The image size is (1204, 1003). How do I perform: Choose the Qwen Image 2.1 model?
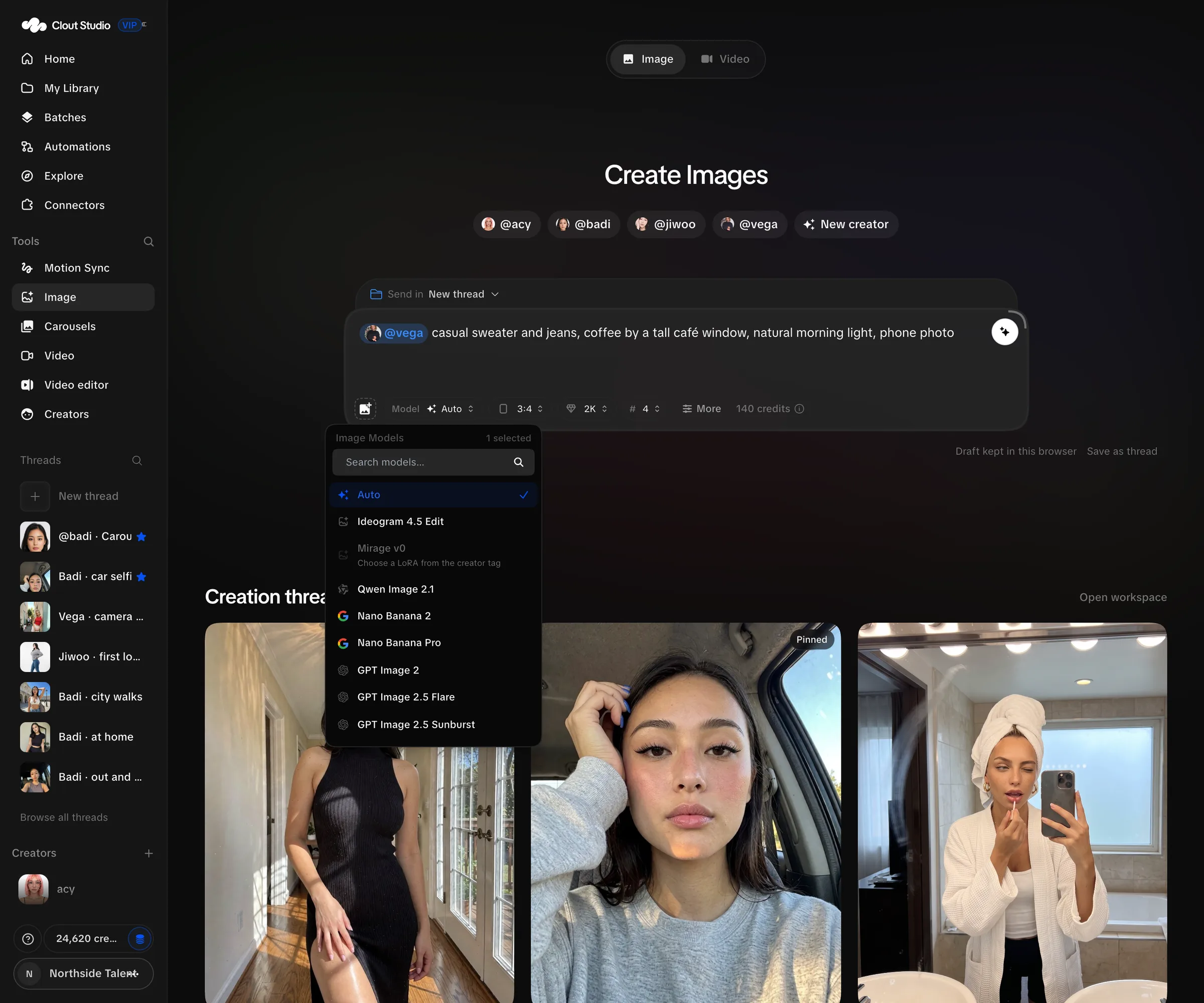tap(433, 589)
